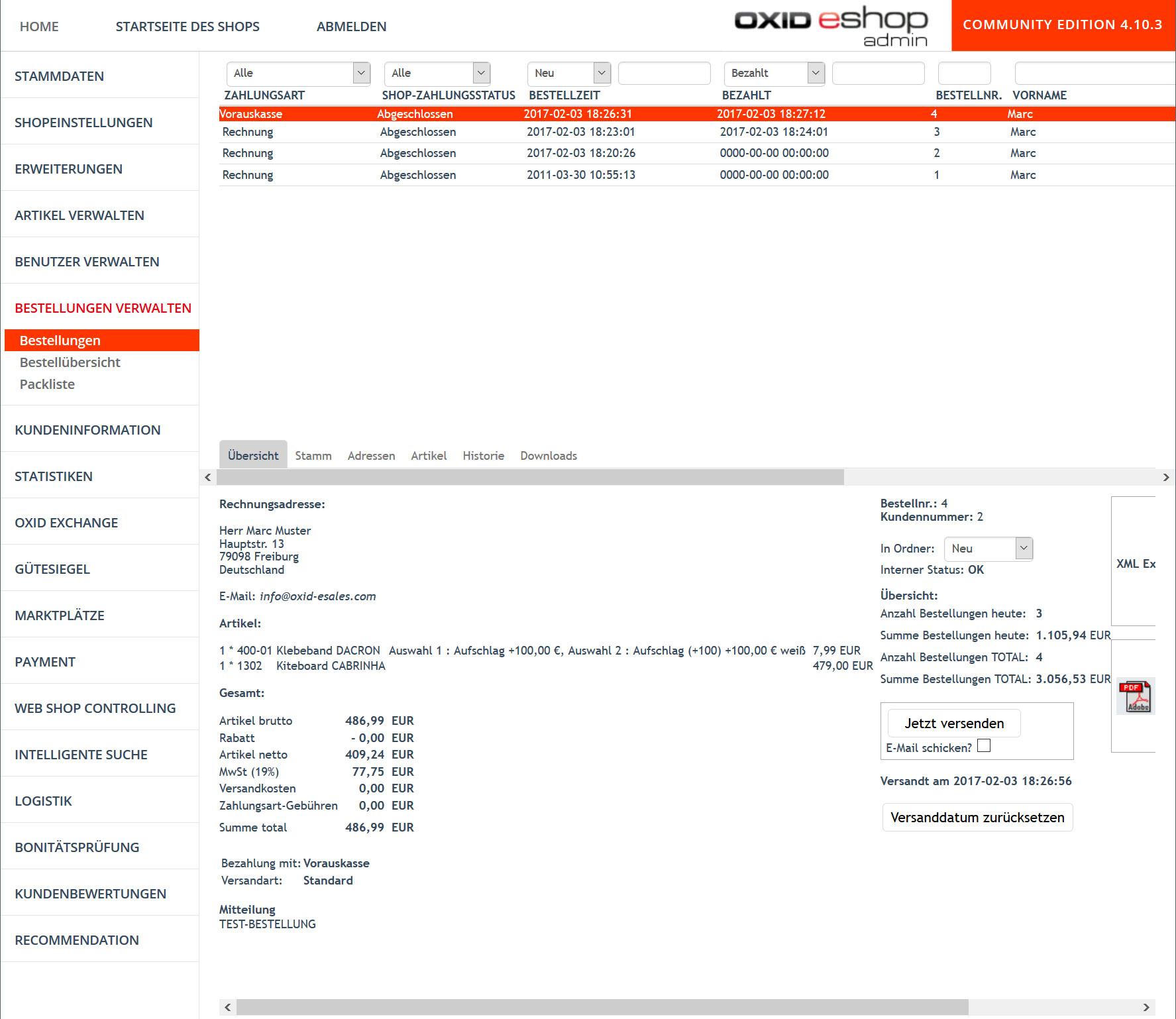
Task: Open the Bezahlt filter dropdown
Action: [775, 73]
